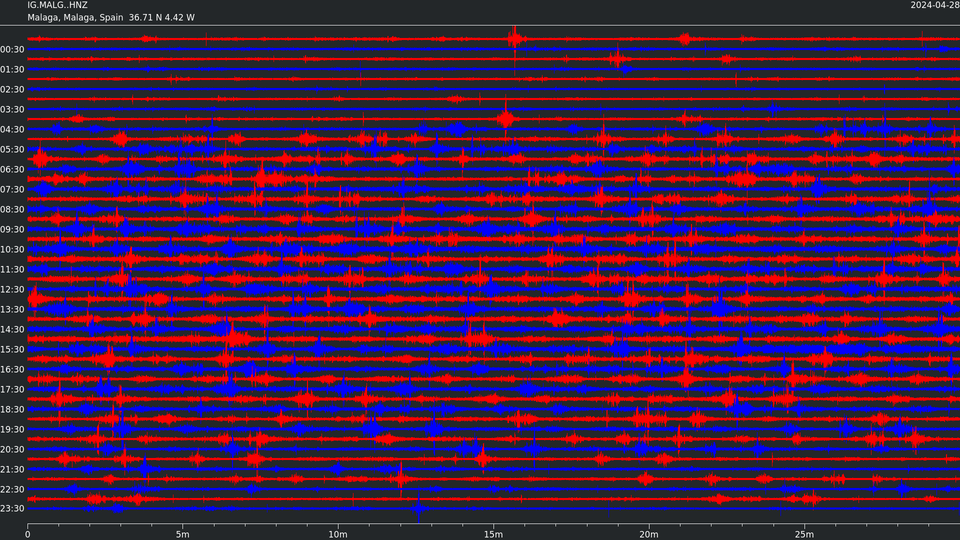Select the 5m axis tick label
This screenshot has height=540, width=960.
[x=182, y=534]
